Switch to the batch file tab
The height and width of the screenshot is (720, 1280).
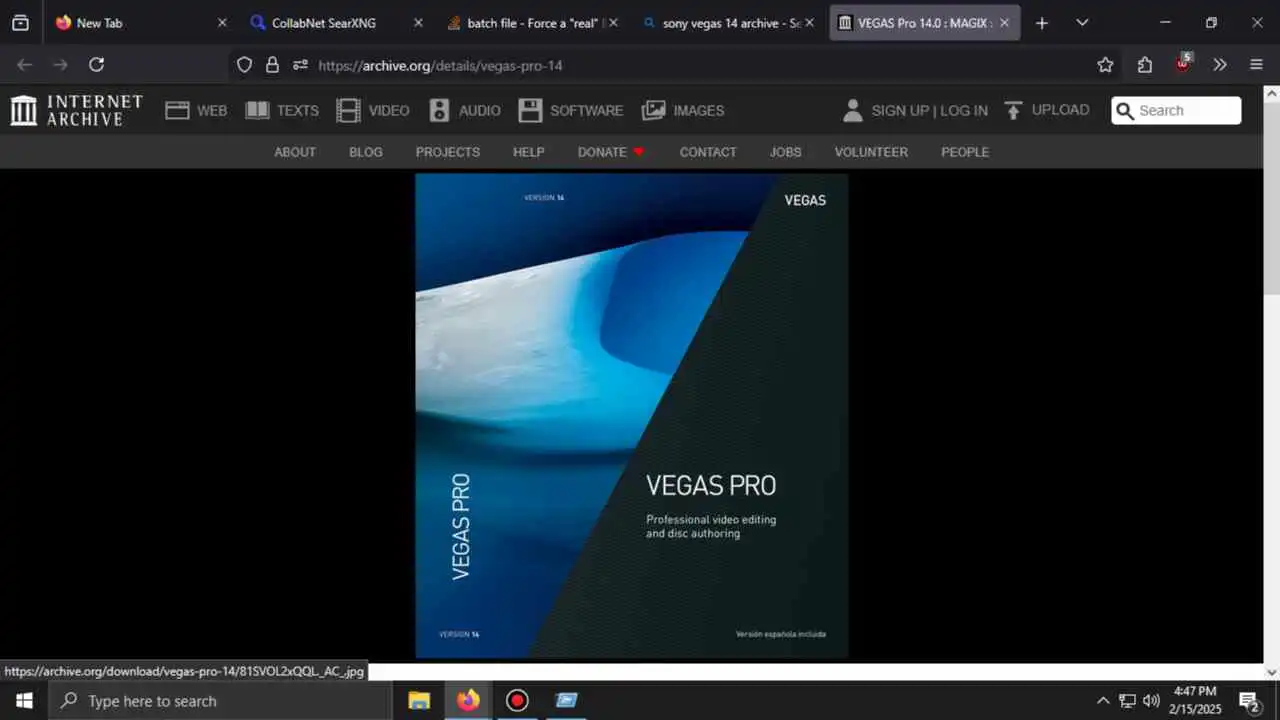[x=531, y=22]
